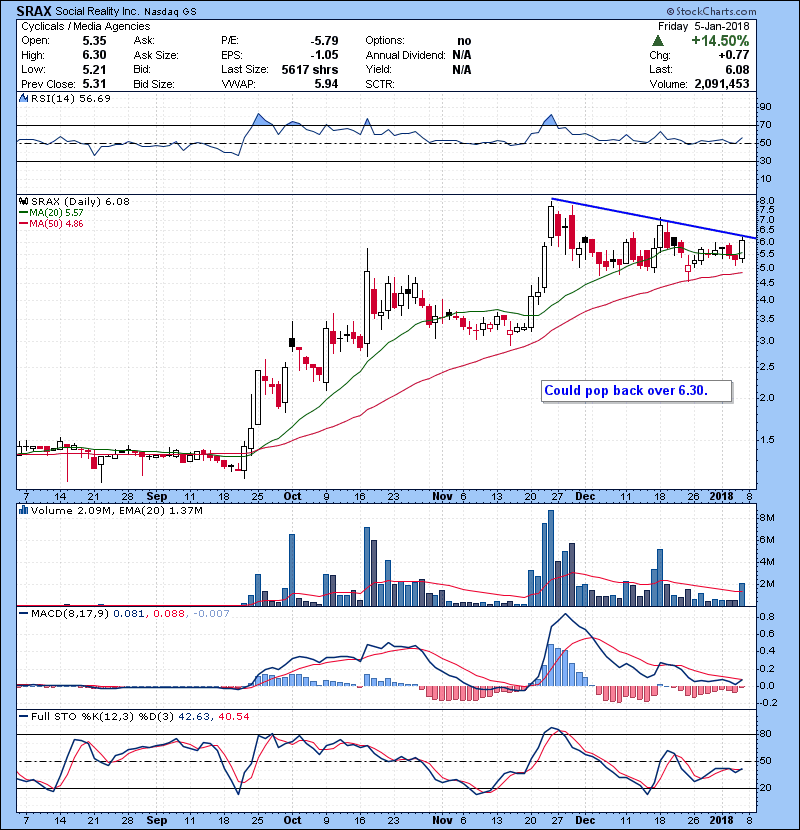800x830 pixels.
Task: Click the Chg +0.77 value
Action: point(734,55)
